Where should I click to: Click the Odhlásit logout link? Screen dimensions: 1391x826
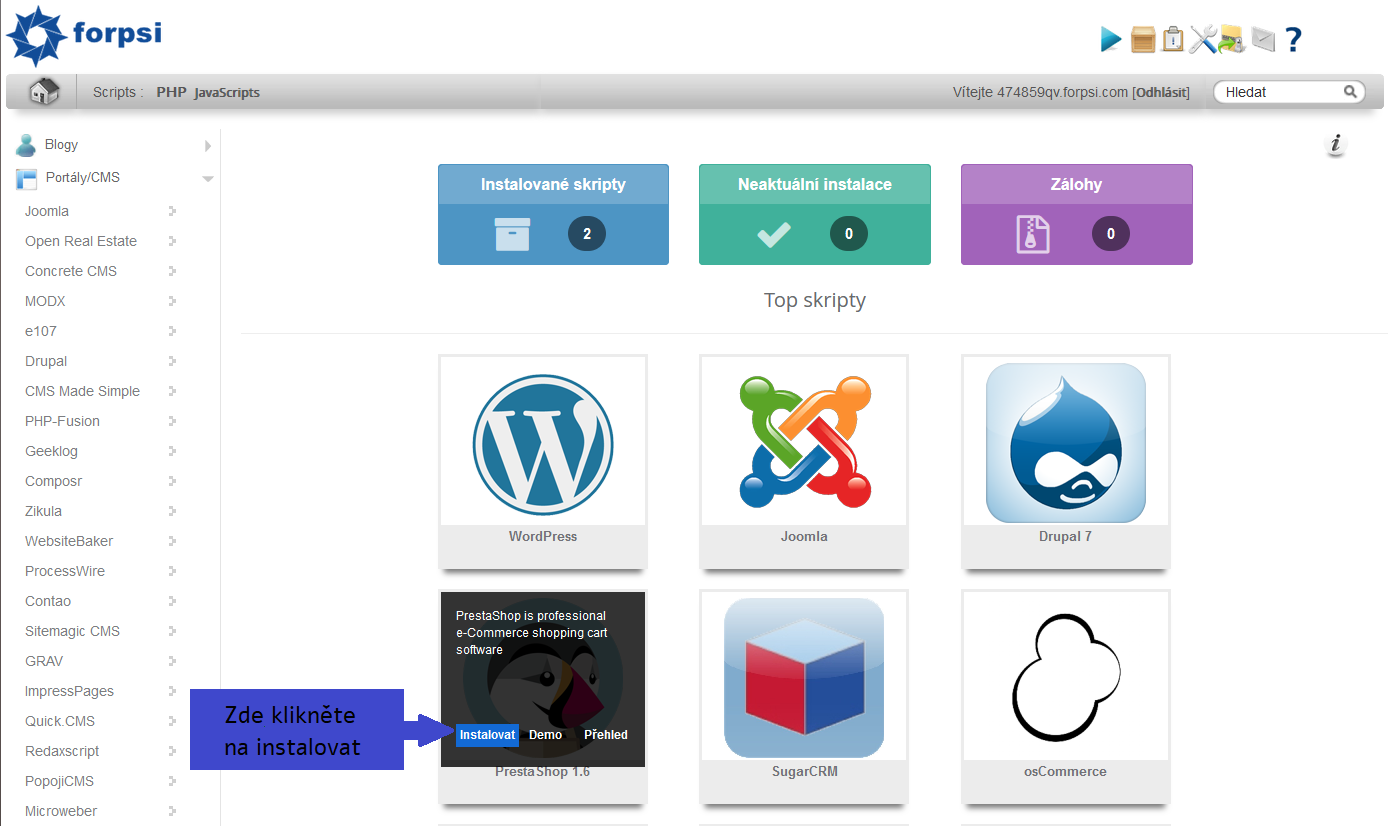1160,92
